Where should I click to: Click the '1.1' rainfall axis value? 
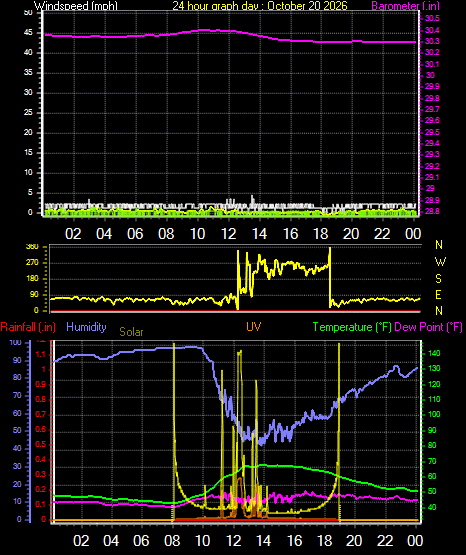click(41, 355)
